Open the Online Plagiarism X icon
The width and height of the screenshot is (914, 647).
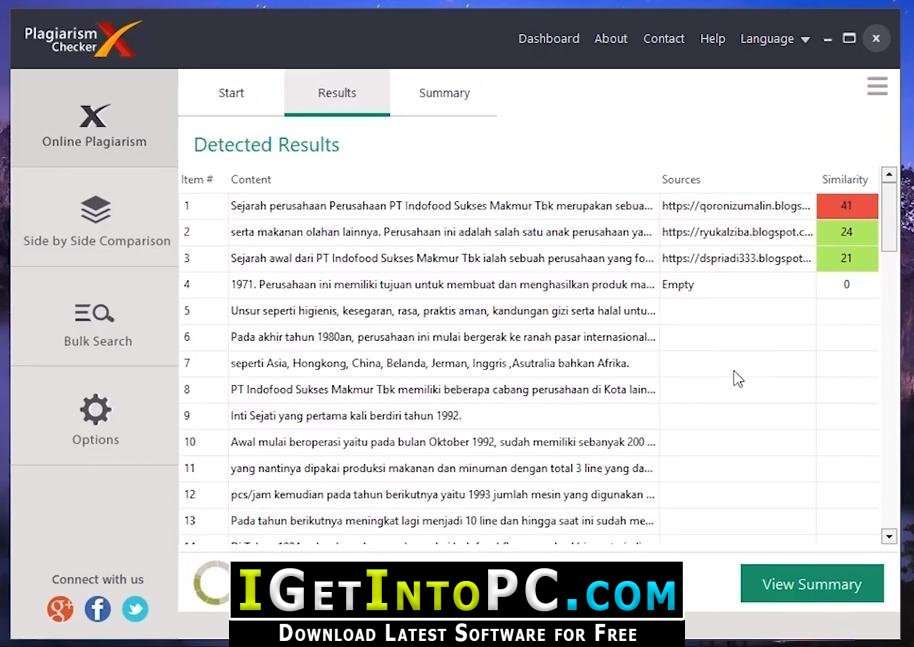click(94, 115)
